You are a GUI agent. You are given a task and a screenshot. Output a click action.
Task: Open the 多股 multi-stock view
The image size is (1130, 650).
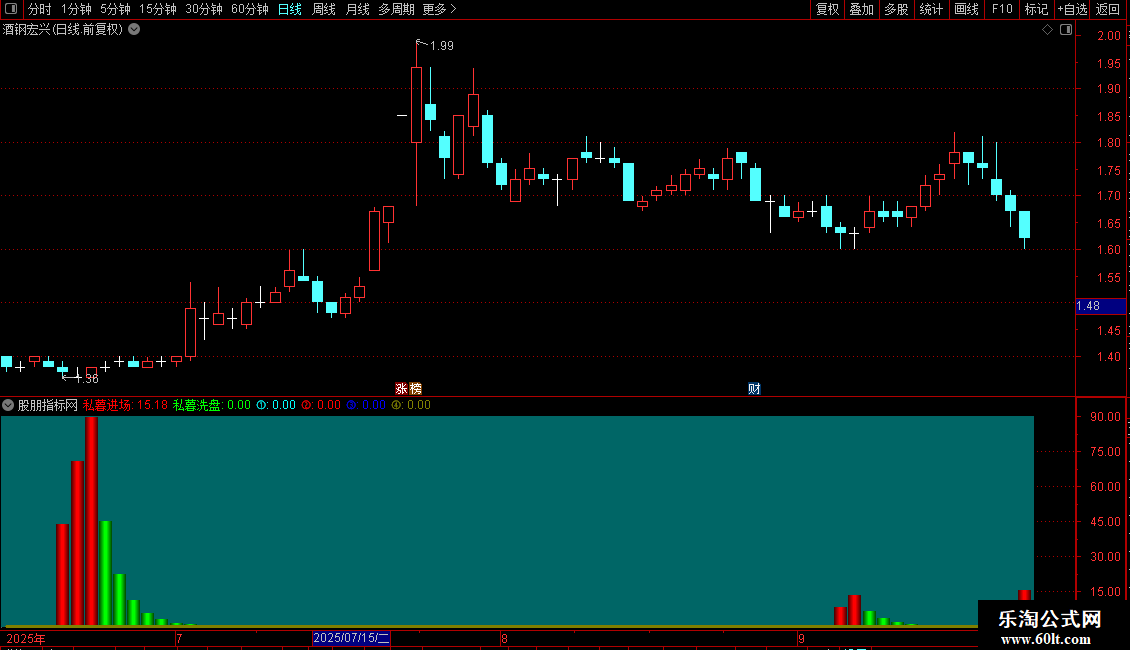(x=896, y=9)
